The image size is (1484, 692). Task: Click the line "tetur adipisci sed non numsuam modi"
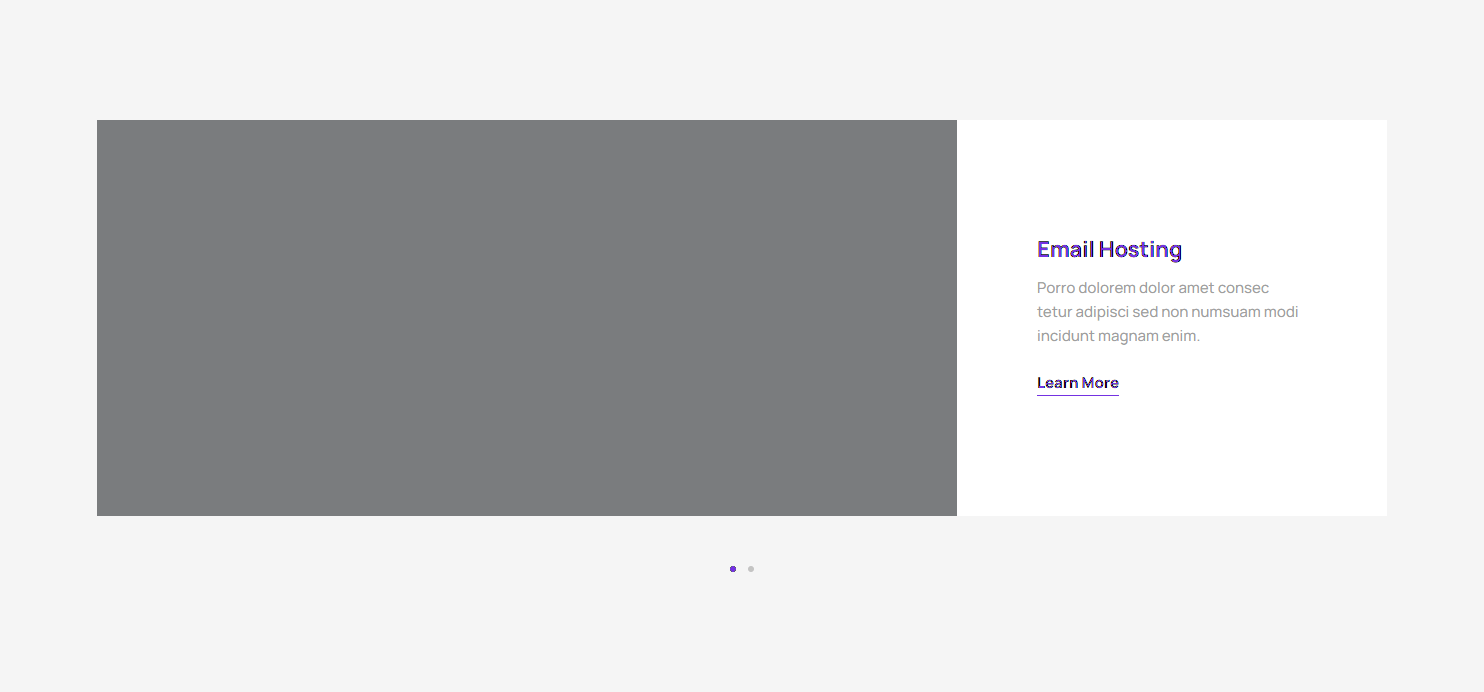[1167, 312]
